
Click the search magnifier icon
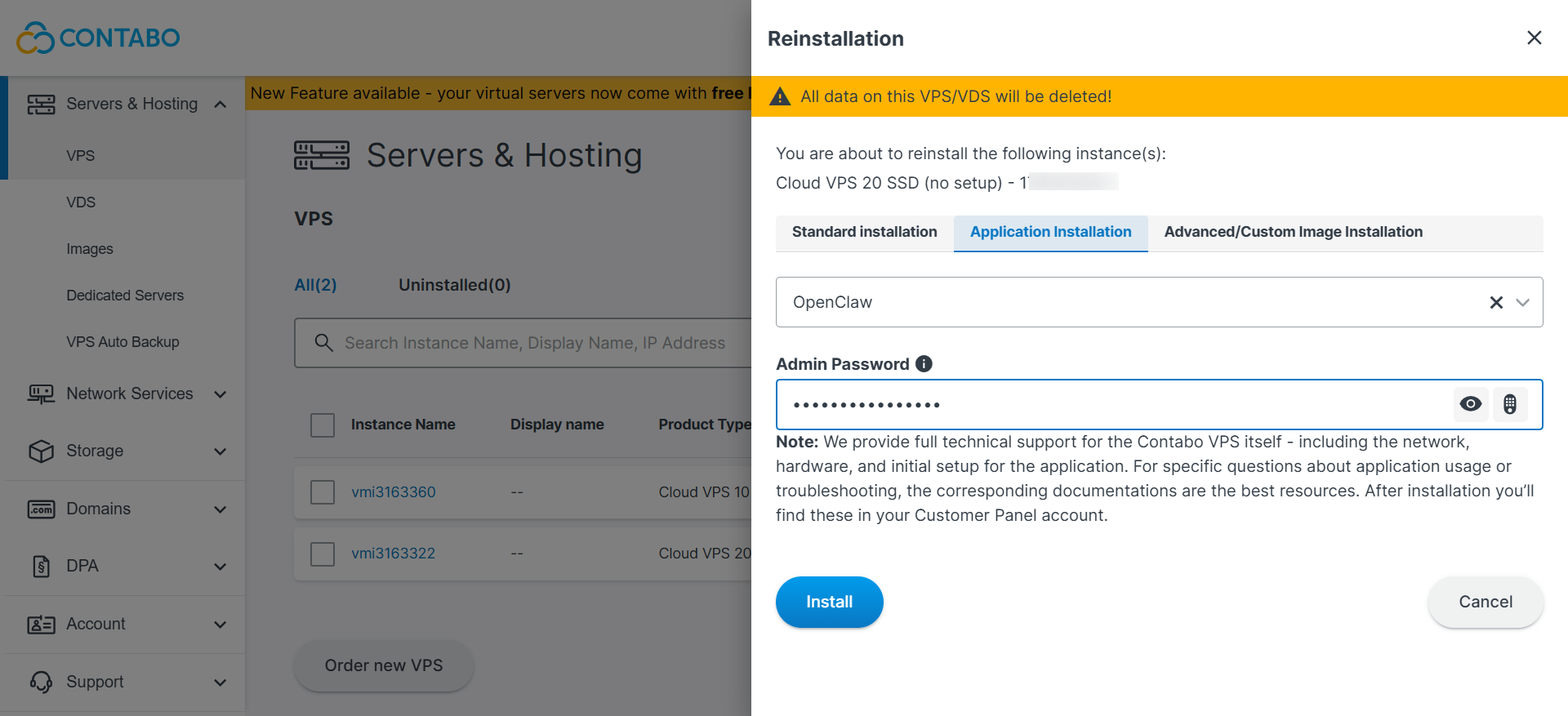coord(324,343)
